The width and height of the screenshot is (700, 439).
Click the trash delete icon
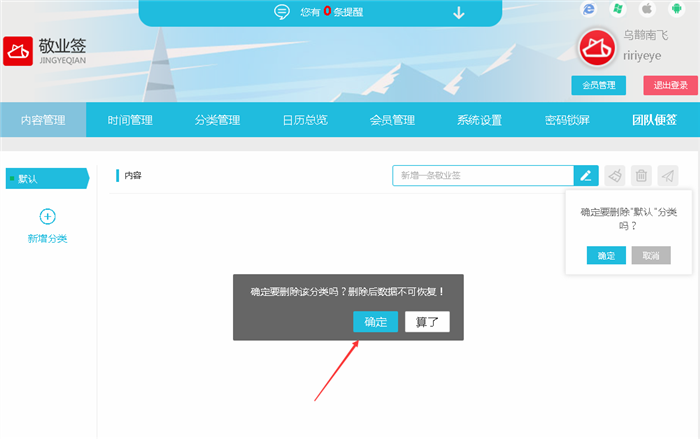(x=641, y=176)
